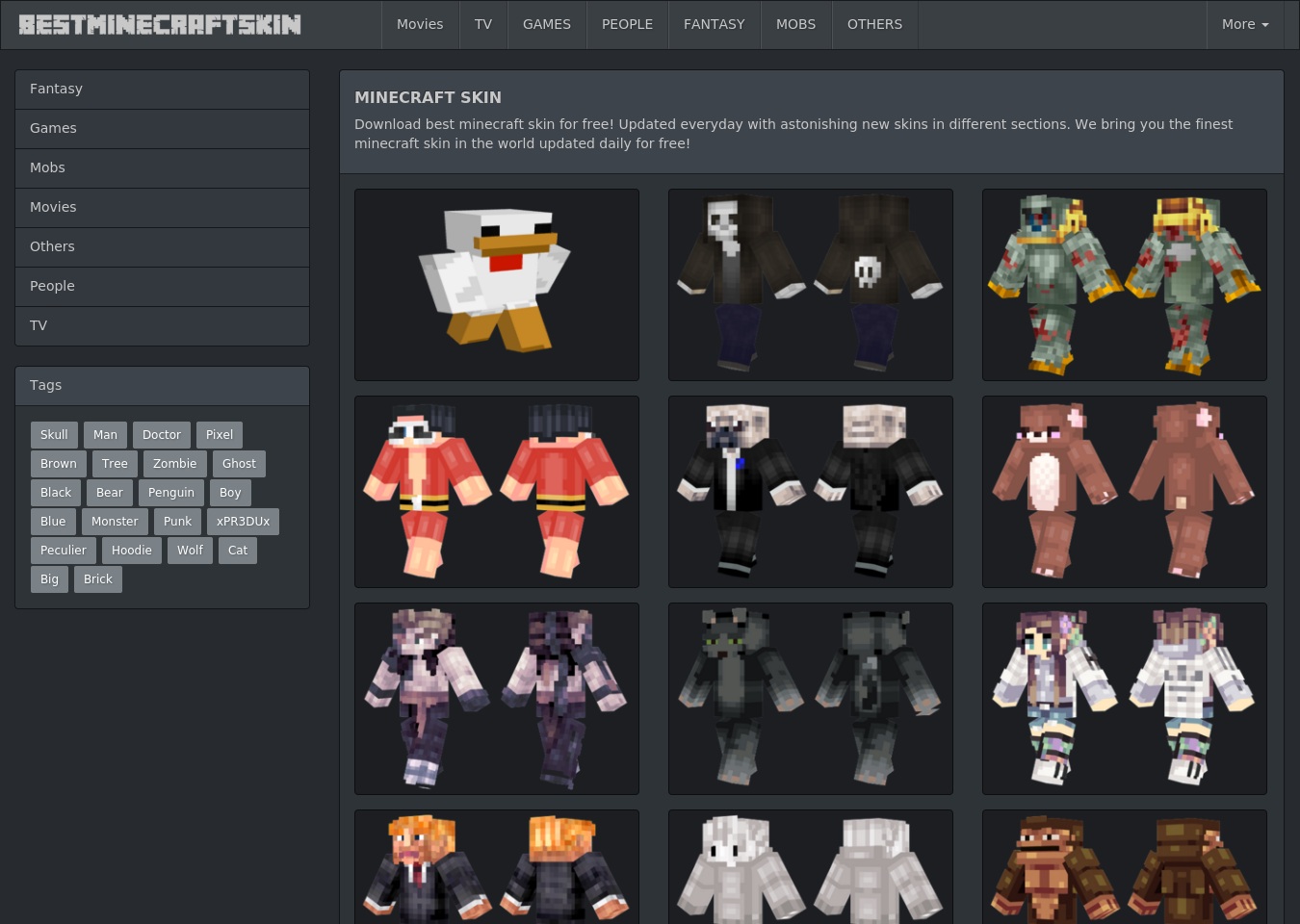Open the Games sidebar category
The width and height of the screenshot is (1300, 924).
162,128
